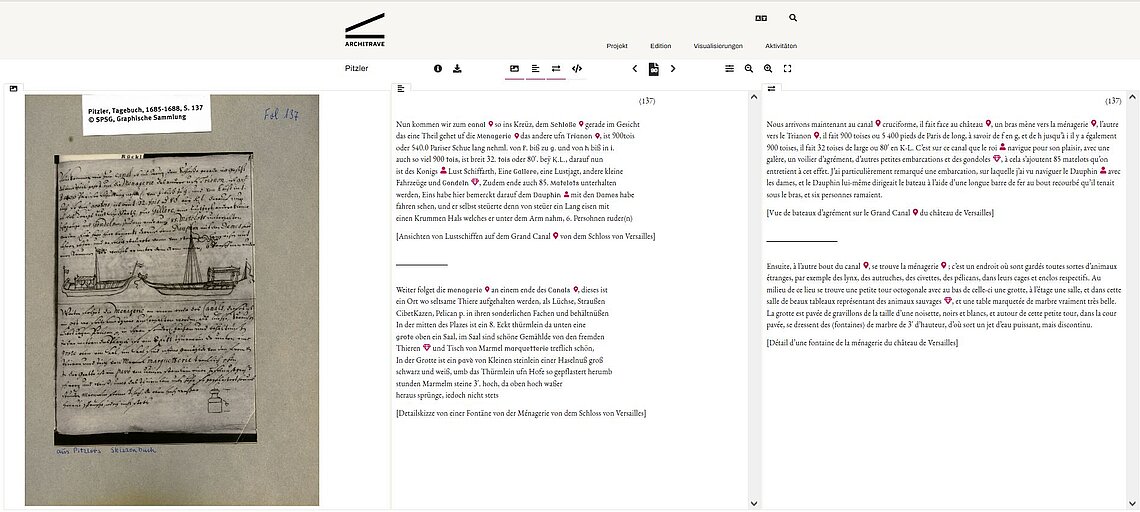Toggle the transcription text panel

(535, 69)
